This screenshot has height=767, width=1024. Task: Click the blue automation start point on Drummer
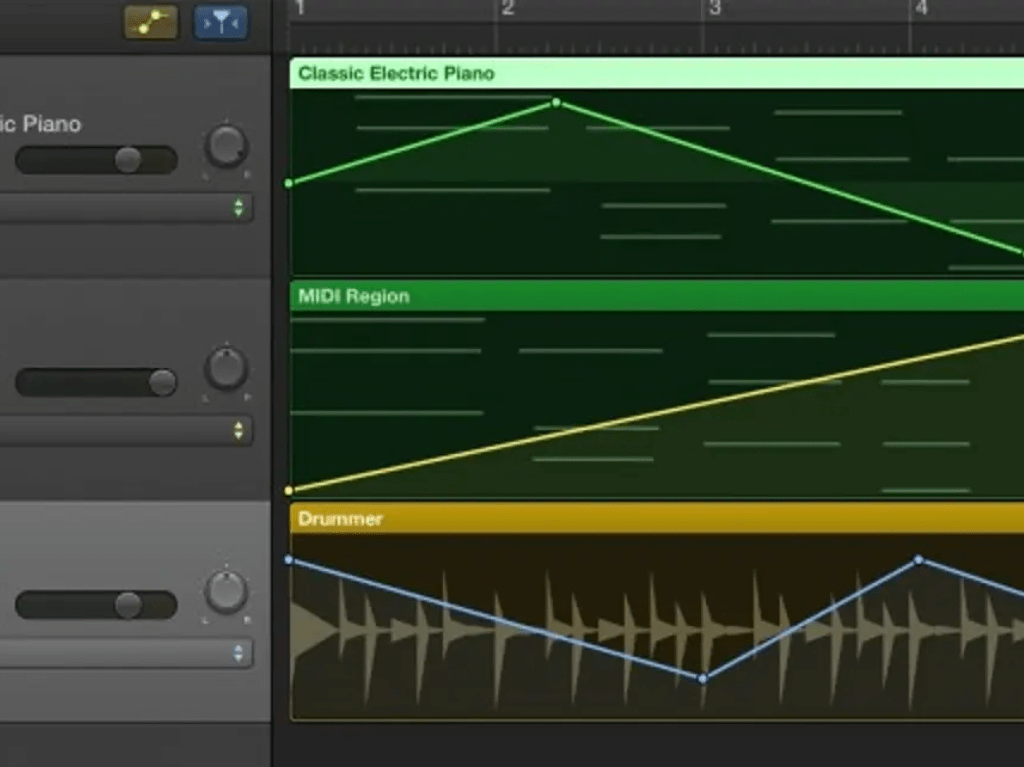pos(289,560)
